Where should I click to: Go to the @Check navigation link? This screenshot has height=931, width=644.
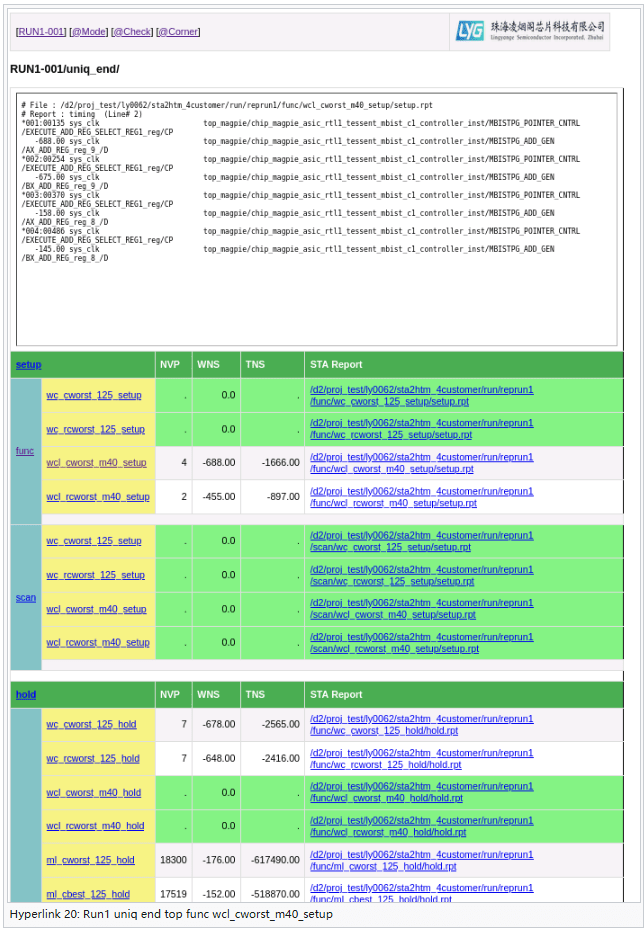tap(132, 32)
